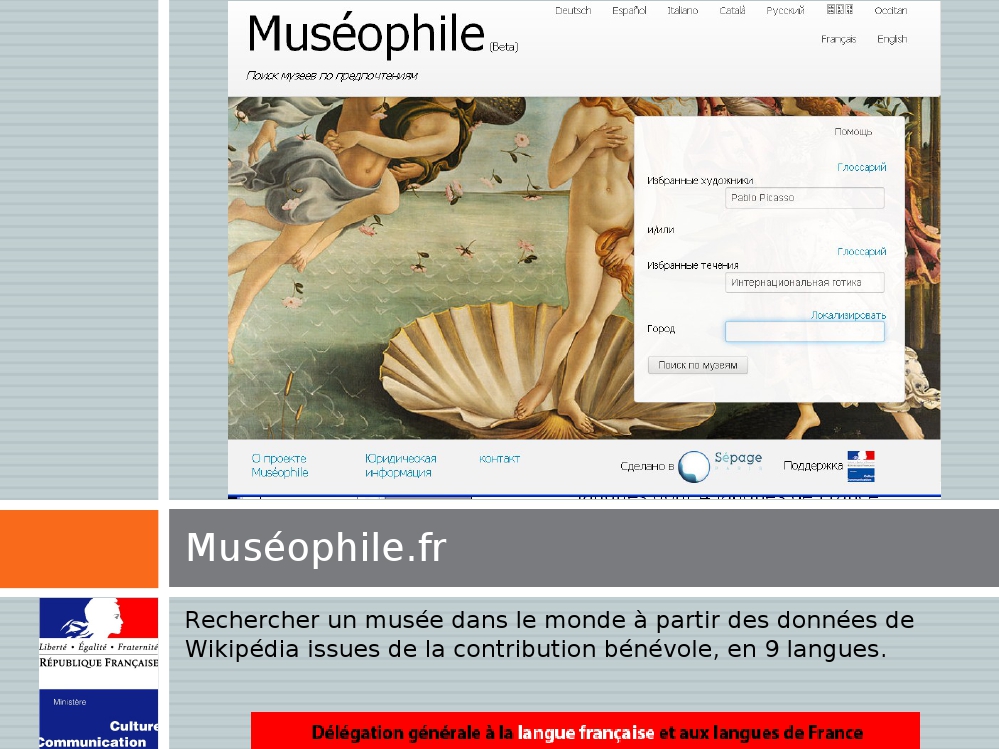Click the Интернациональная готика movement field
This screenshot has height=749, width=999.
point(804,283)
